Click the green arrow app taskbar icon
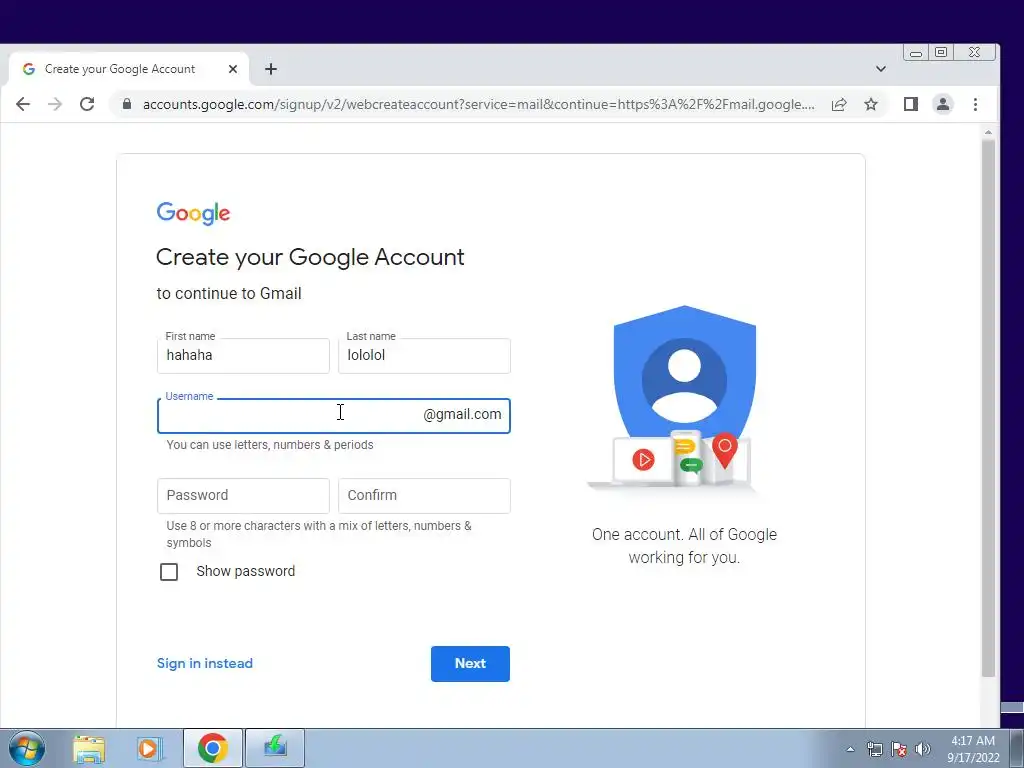Viewport: 1024px width, 768px height. [275, 748]
